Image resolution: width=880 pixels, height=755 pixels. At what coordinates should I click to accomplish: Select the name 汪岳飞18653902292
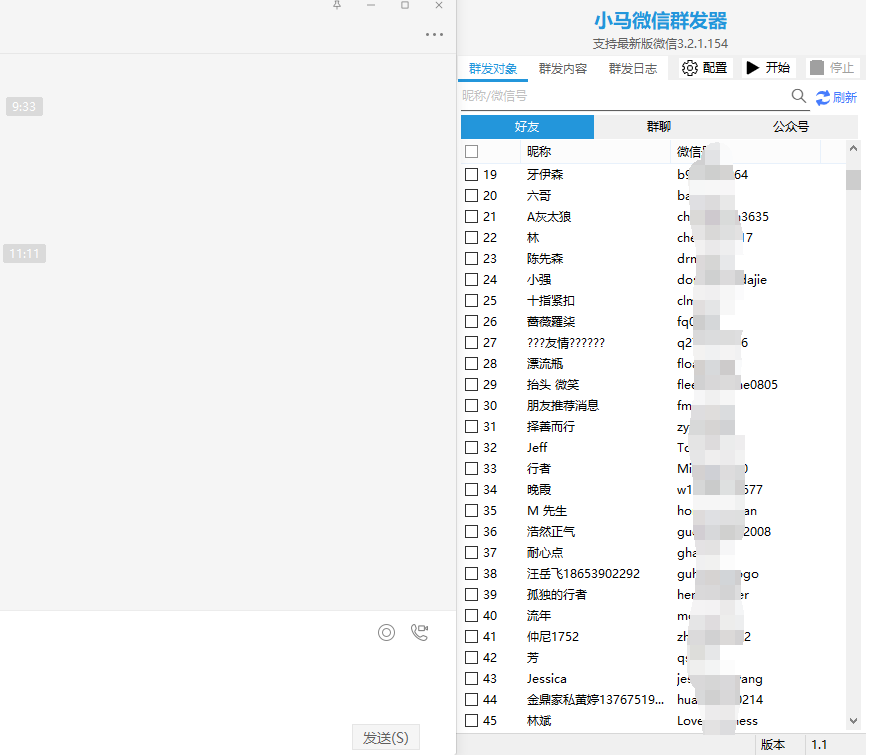(x=583, y=574)
